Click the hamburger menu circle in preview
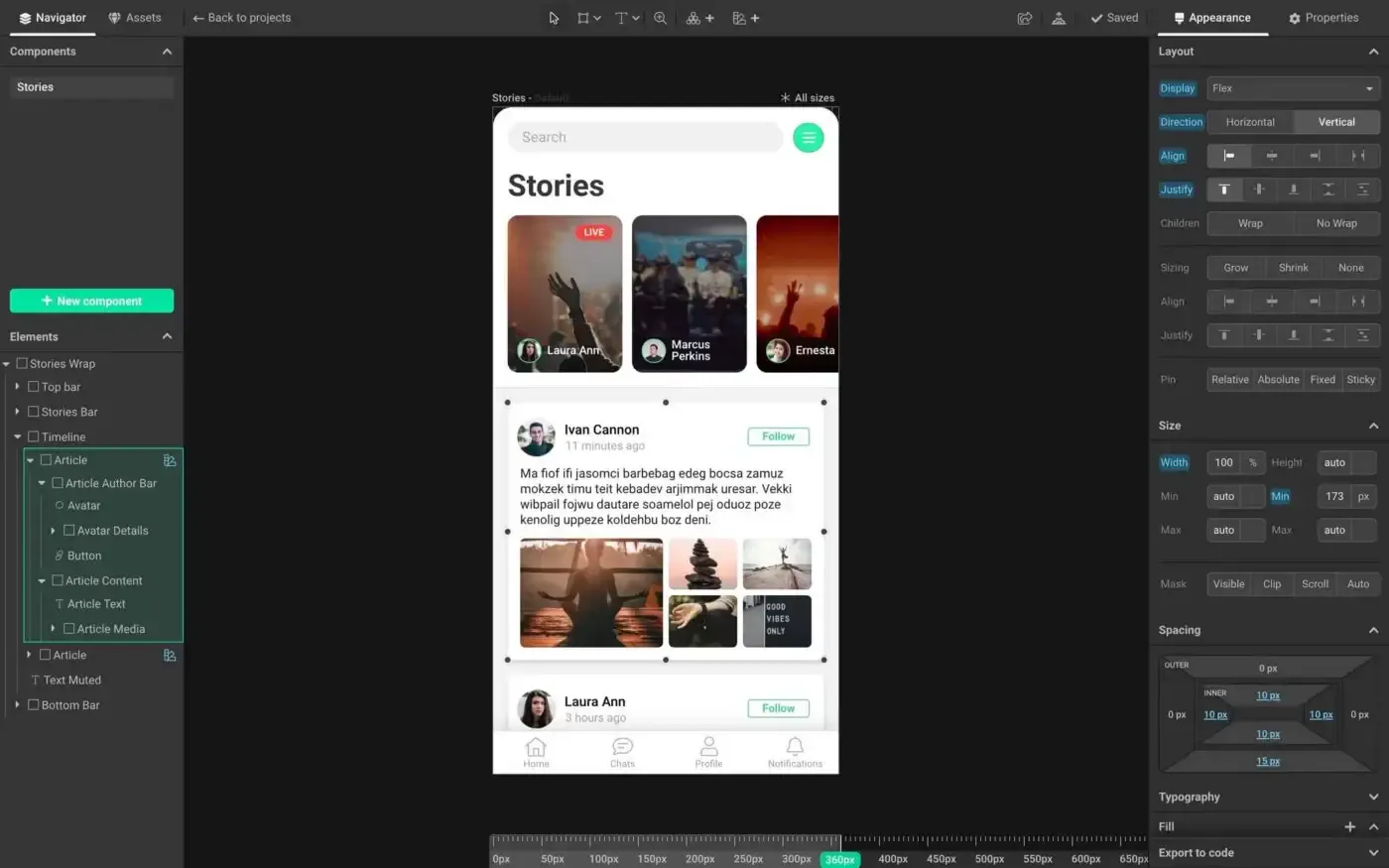Screen dimensions: 1389x868 (x=809, y=137)
